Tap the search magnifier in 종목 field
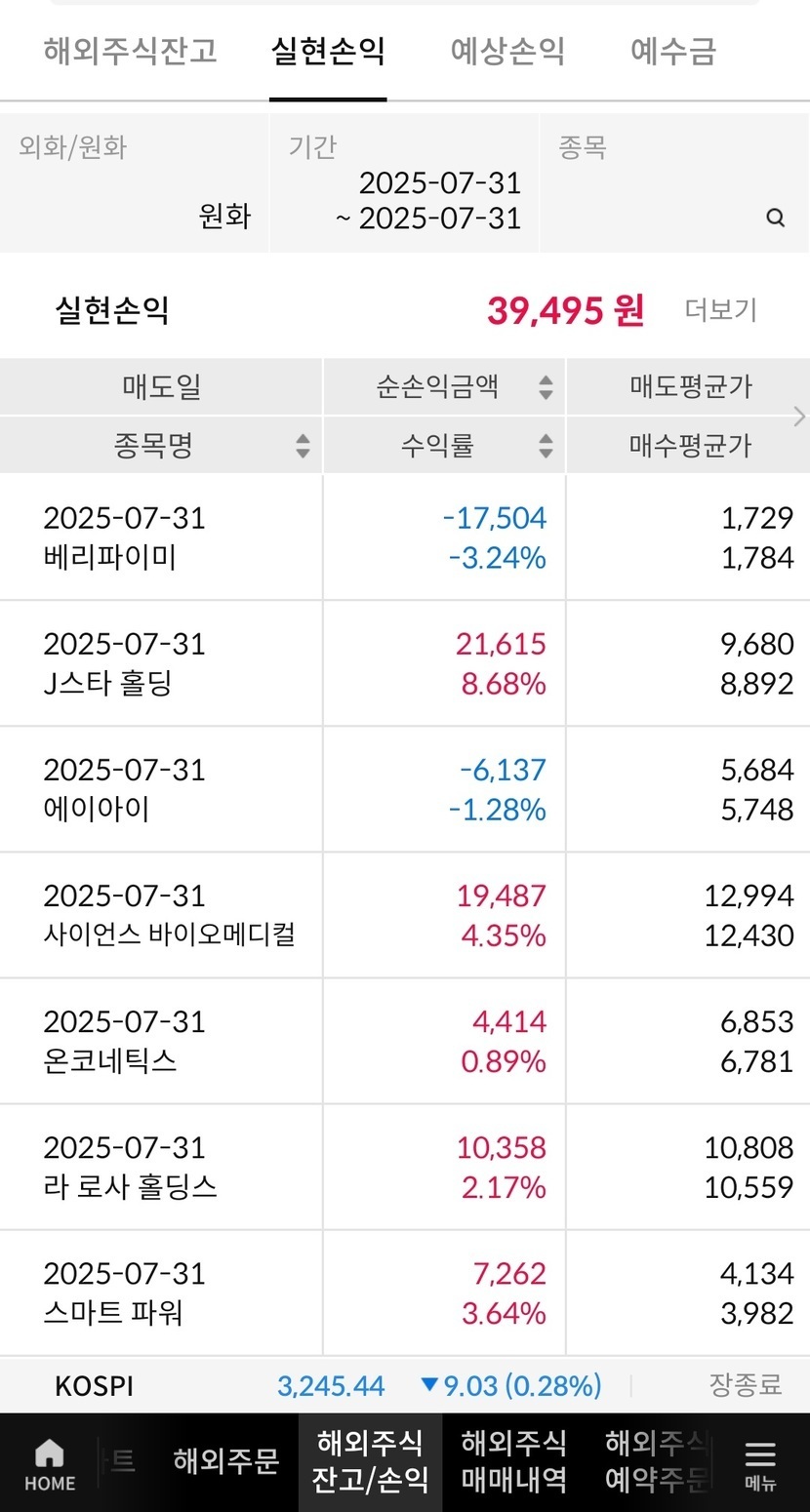Screen dimensions: 810x1512 click(x=776, y=218)
